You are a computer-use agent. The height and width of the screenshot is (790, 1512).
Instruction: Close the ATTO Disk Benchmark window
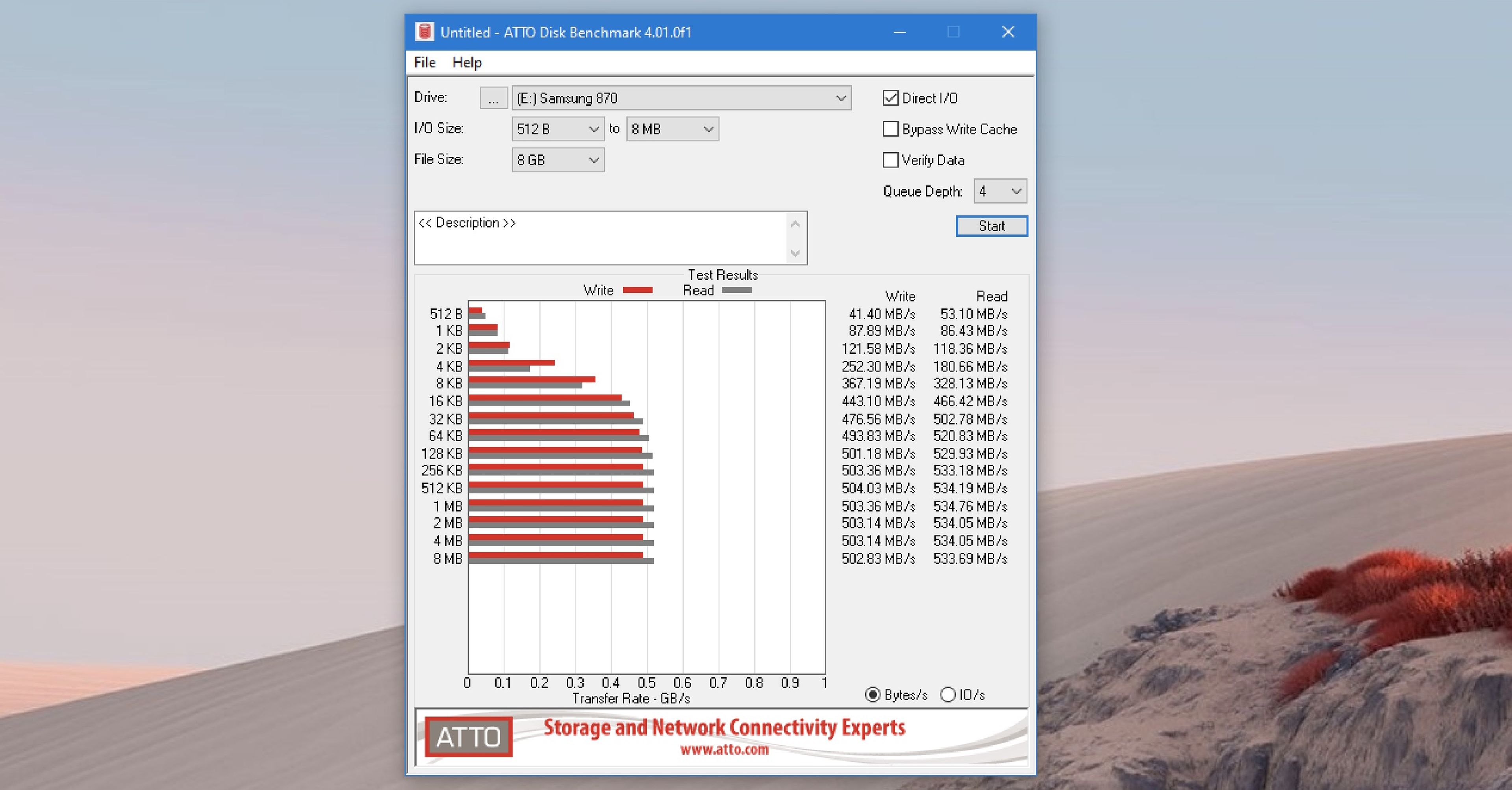(1008, 32)
